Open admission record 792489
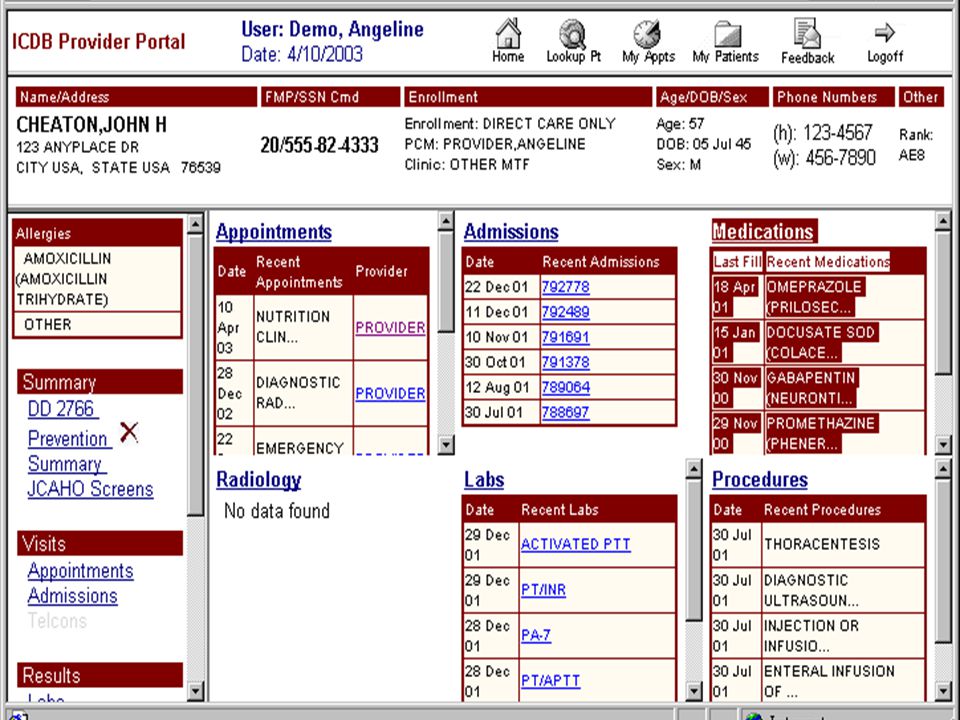Viewport: 960px width, 720px height. coord(565,312)
